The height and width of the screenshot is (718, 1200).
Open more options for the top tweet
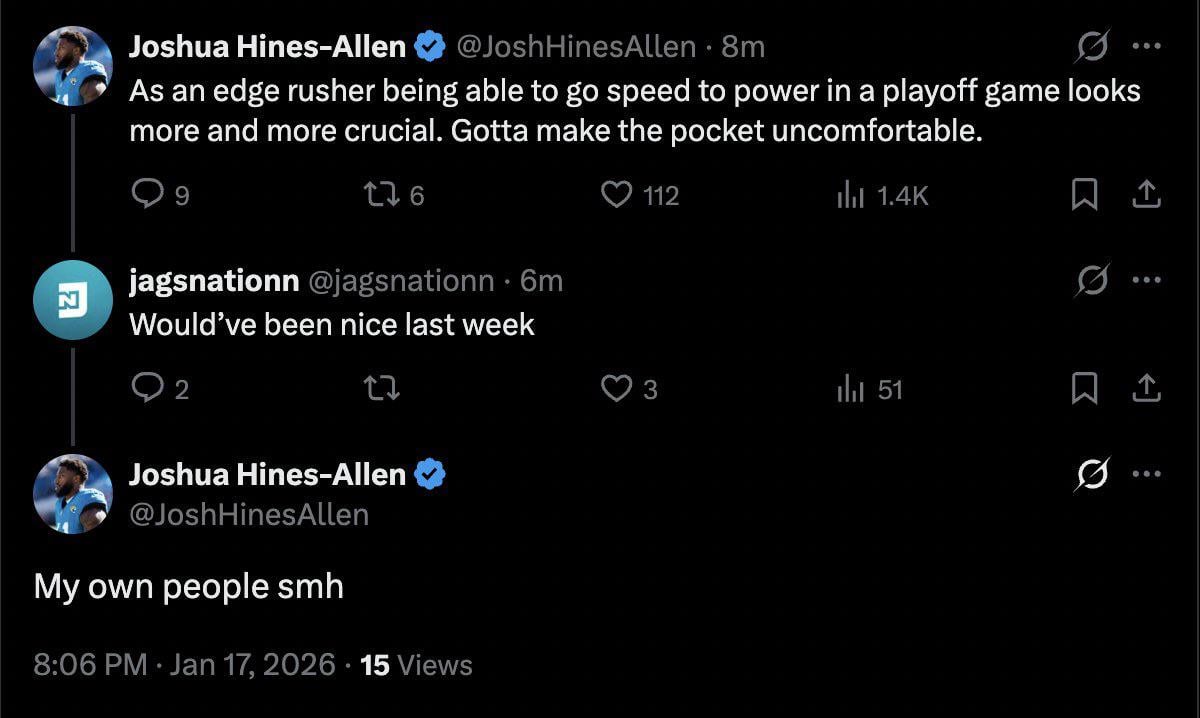(x=1145, y=46)
